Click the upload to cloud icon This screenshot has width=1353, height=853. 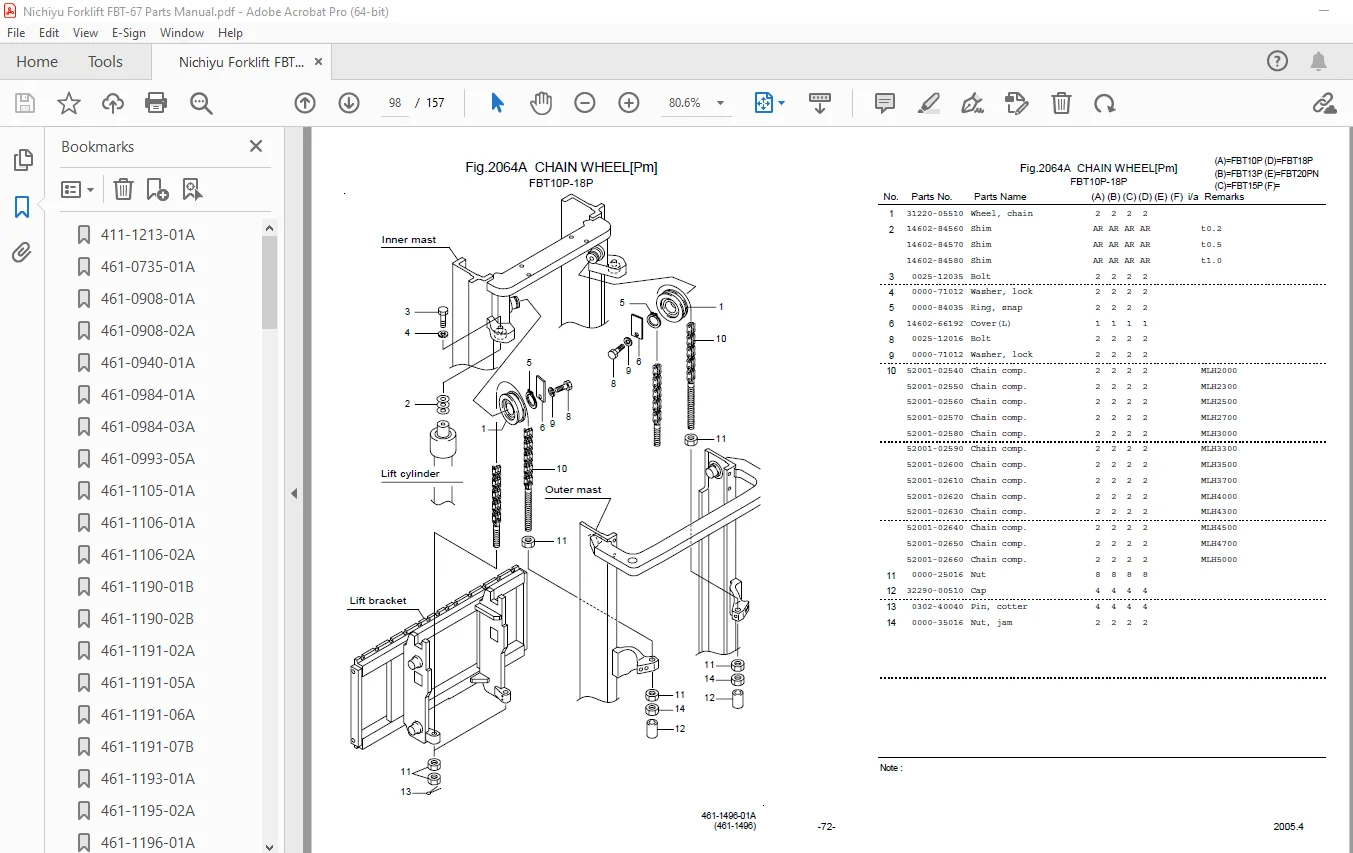coord(113,103)
